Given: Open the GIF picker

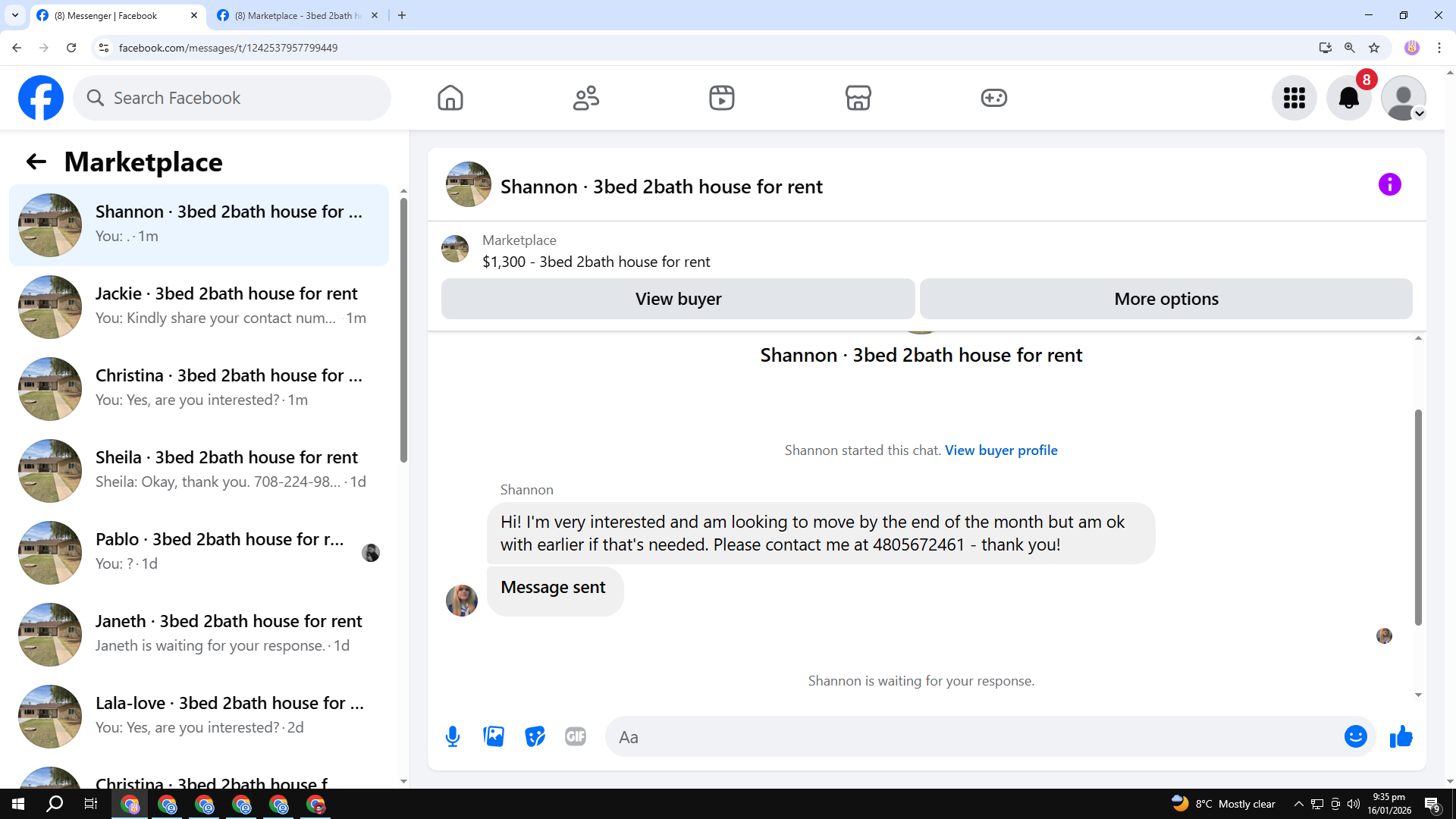Looking at the screenshot, I should pyautogui.click(x=576, y=736).
